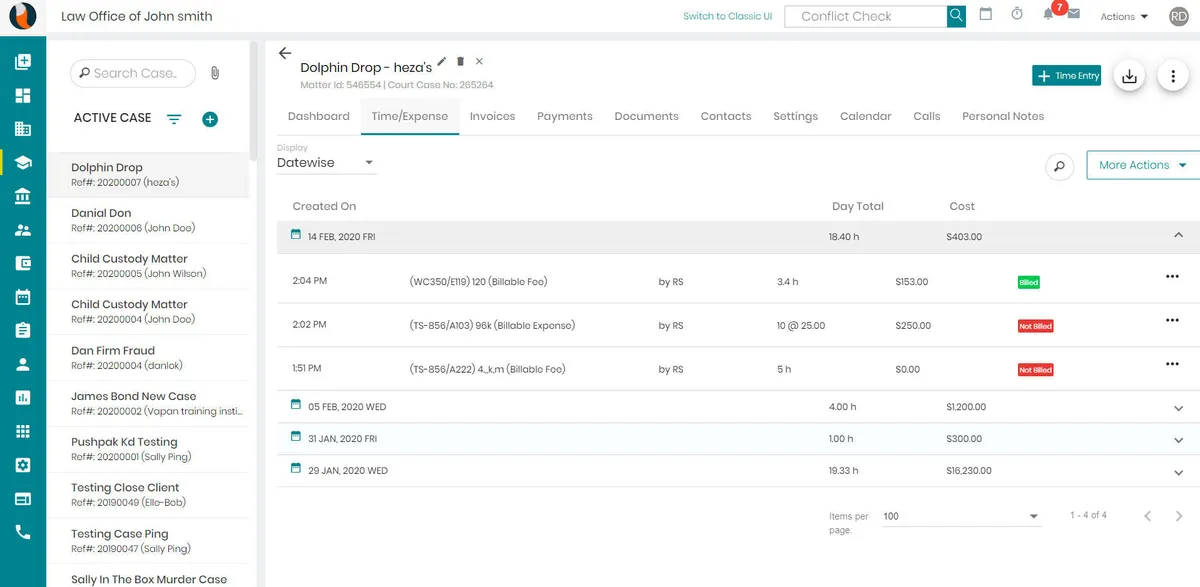1200x587 pixels.
Task: Click the trash delete icon beside case title
Action: (460, 62)
